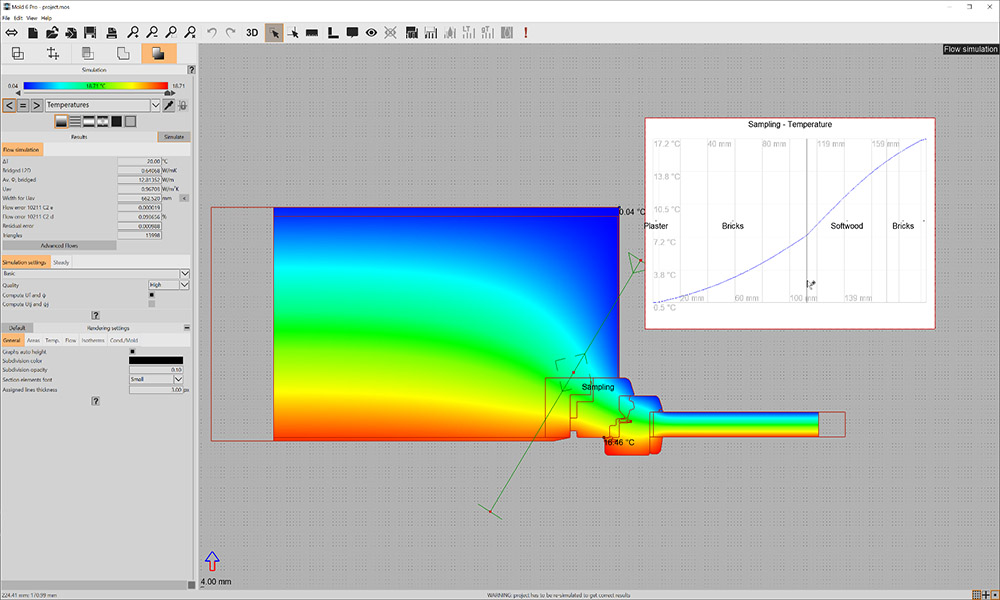Image resolution: width=1000 pixels, height=600 pixels.
Task: Open the Isotherms rendering tab
Action: pyautogui.click(x=92, y=340)
